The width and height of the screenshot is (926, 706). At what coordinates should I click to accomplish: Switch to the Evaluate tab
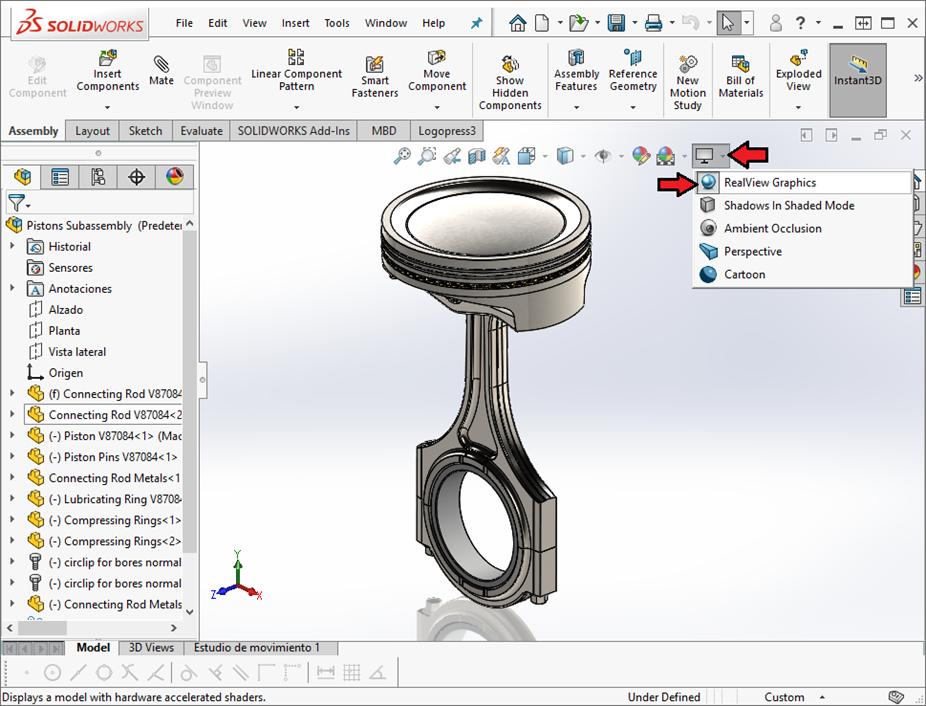point(201,131)
